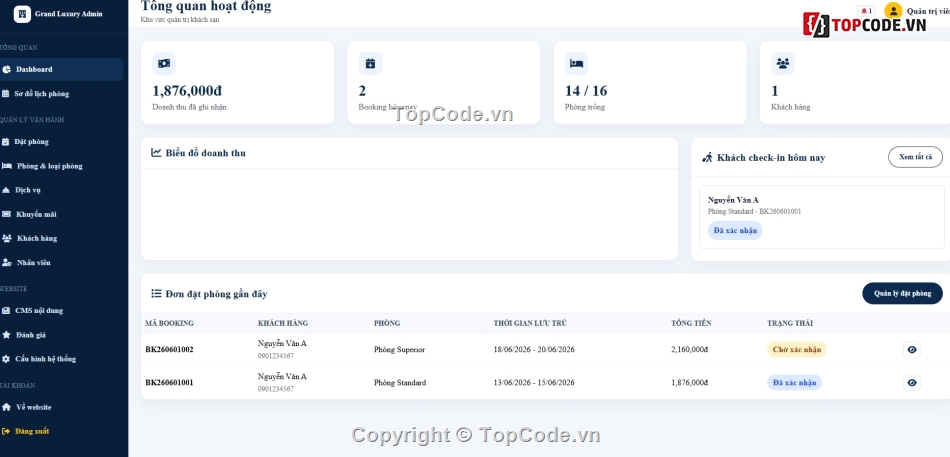Open Sơ đồ lịch phòng in sidebar
The image size is (950, 457).
pos(61,94)
